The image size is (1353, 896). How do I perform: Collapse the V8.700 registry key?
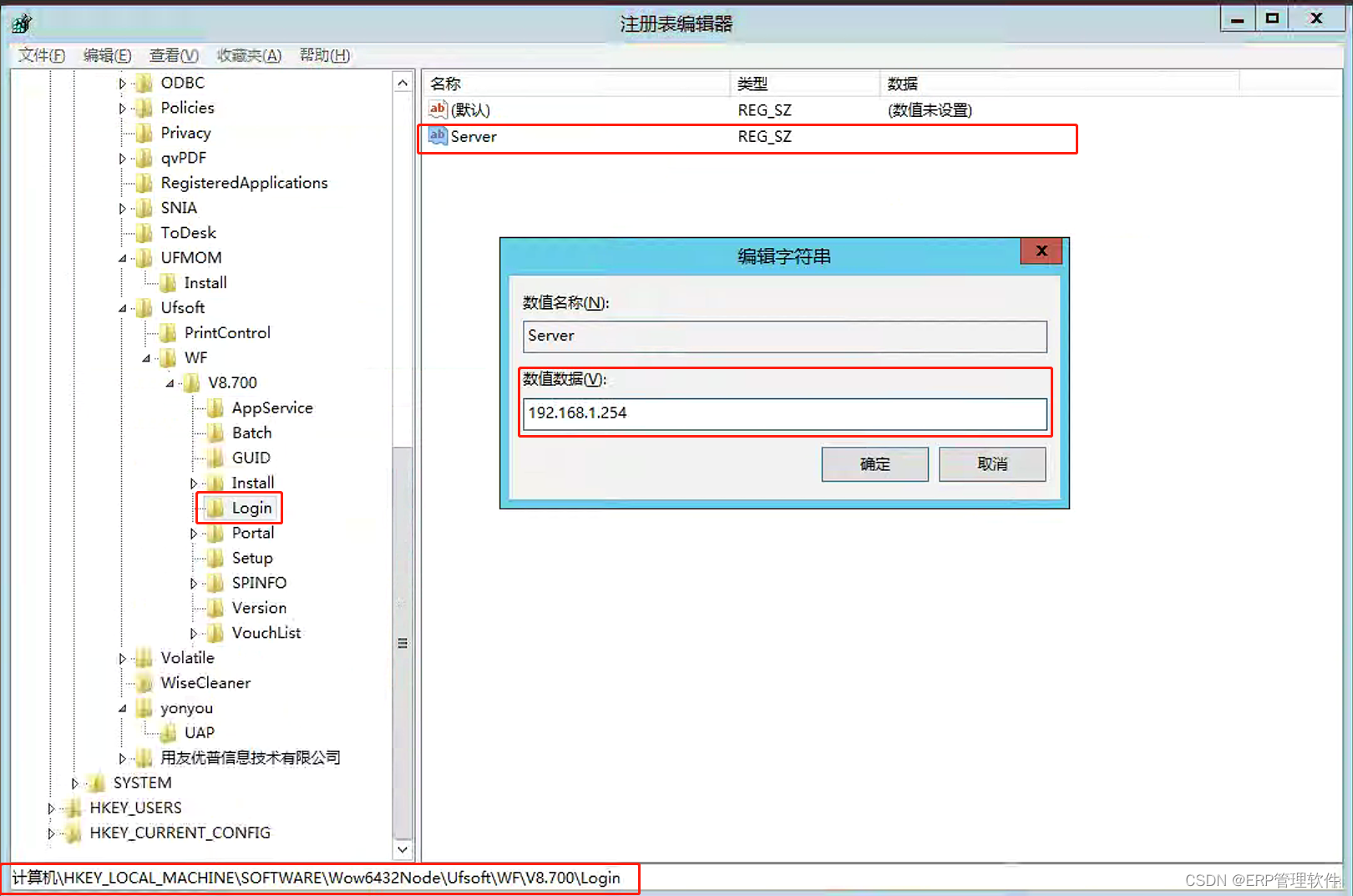click(170, 382)
